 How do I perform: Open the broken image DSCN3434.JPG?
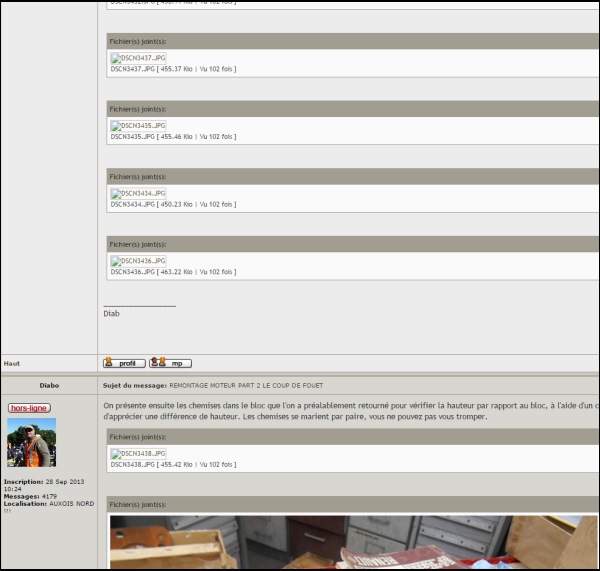[x=138, y=193]
